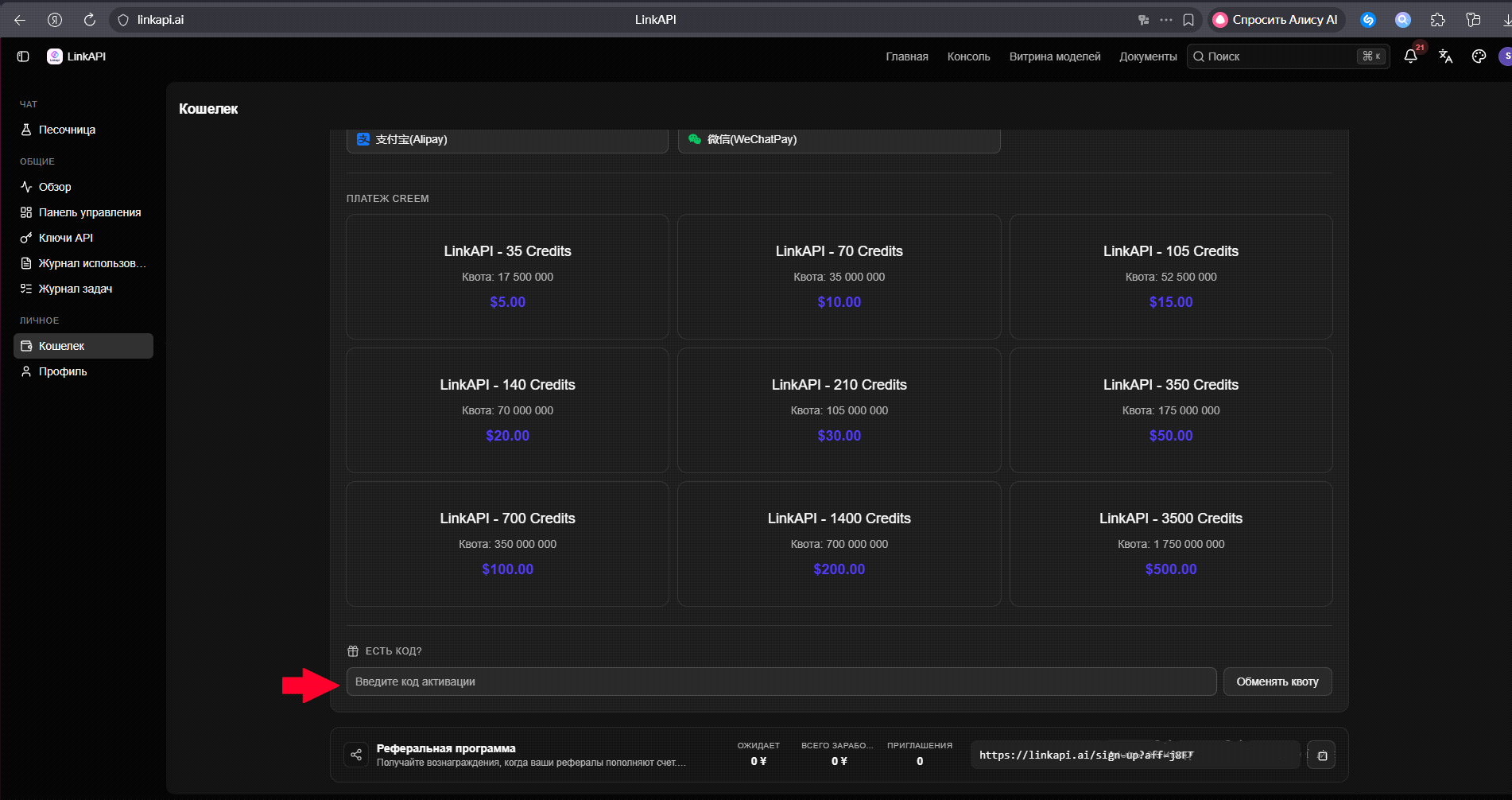Click the referral link URL field
The width and height of the screenshot is (1512, 800).
tap(1135, 755)
